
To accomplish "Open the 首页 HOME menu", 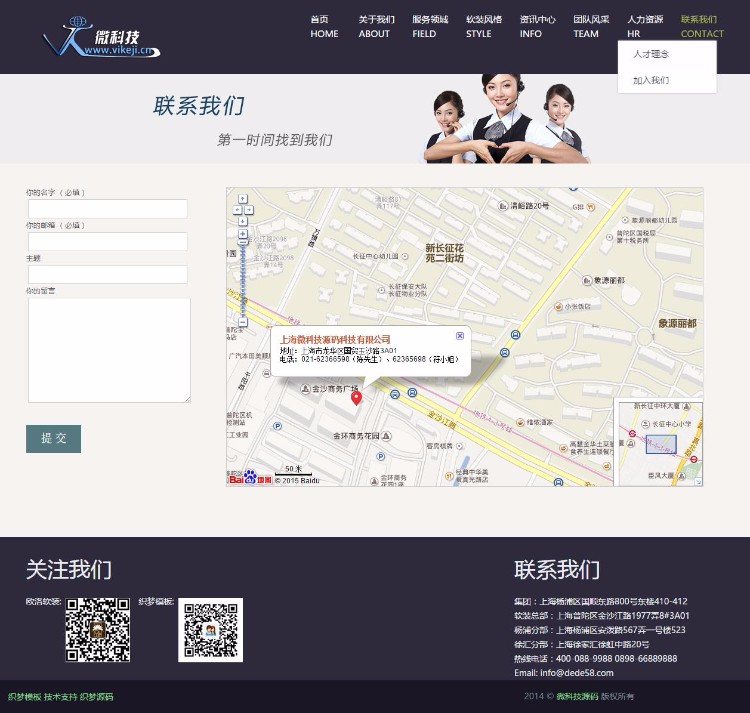I will point(324,27).
